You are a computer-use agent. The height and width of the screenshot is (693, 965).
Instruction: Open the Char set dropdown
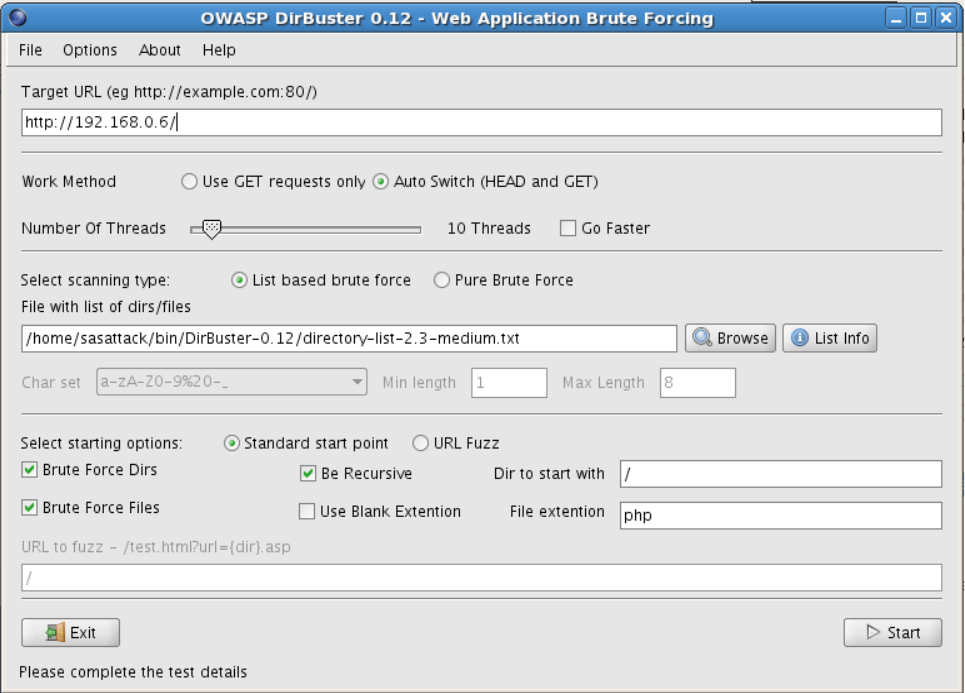click(x=231, y=382)
